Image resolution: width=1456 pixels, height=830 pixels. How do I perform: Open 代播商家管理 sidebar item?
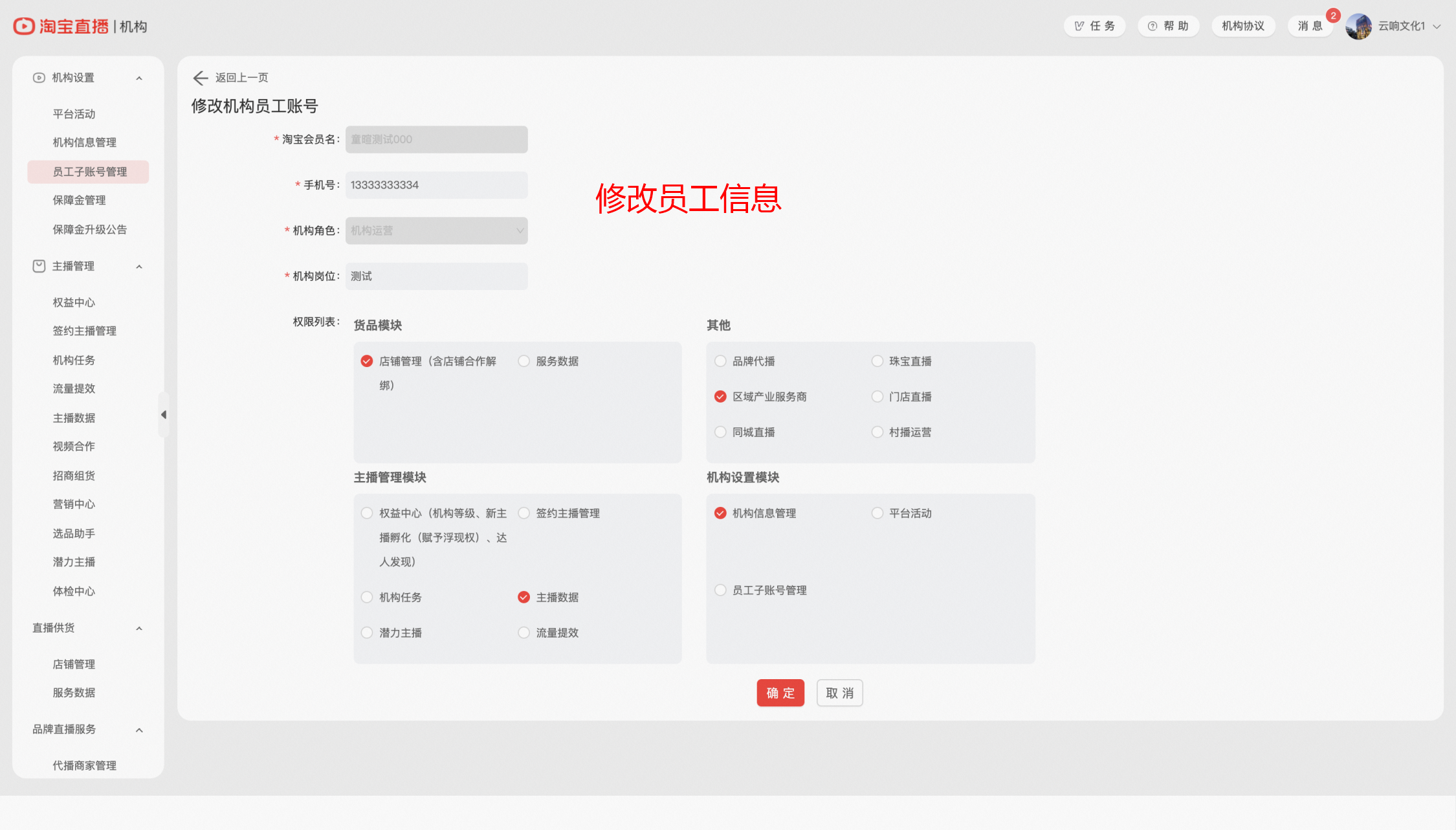85,766
